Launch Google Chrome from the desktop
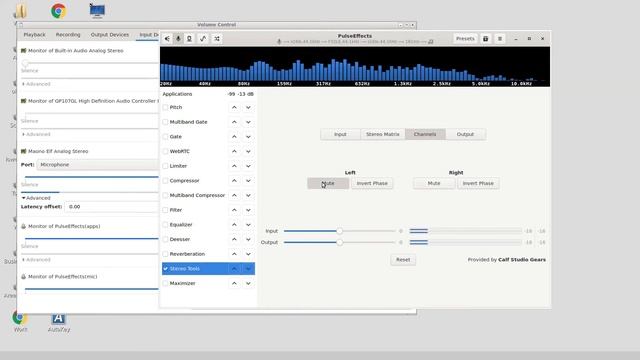Screen dimensions: 640x360 (x=58, y=11)
